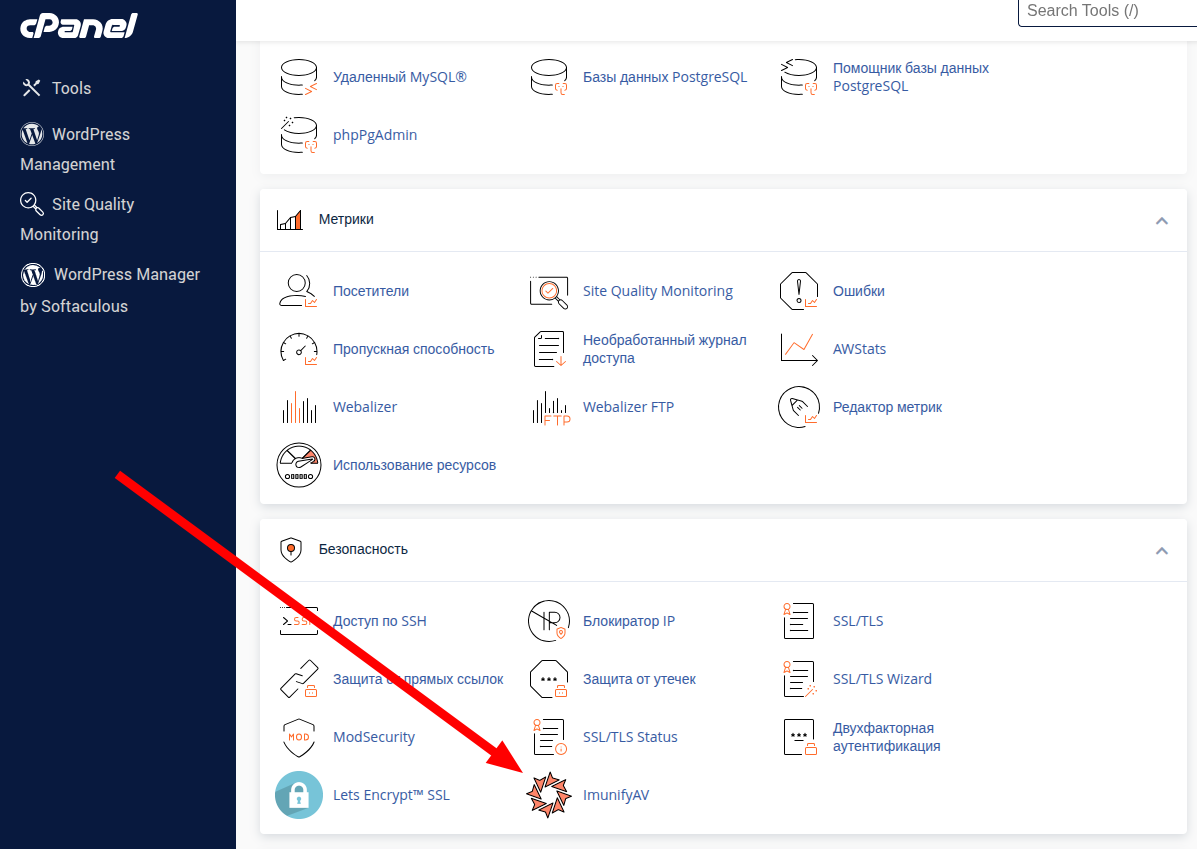Viewport: 1197px width, 849px height.
Task: Click the Site Quality Monitoring metrics icon
Action: pos(549,291)
